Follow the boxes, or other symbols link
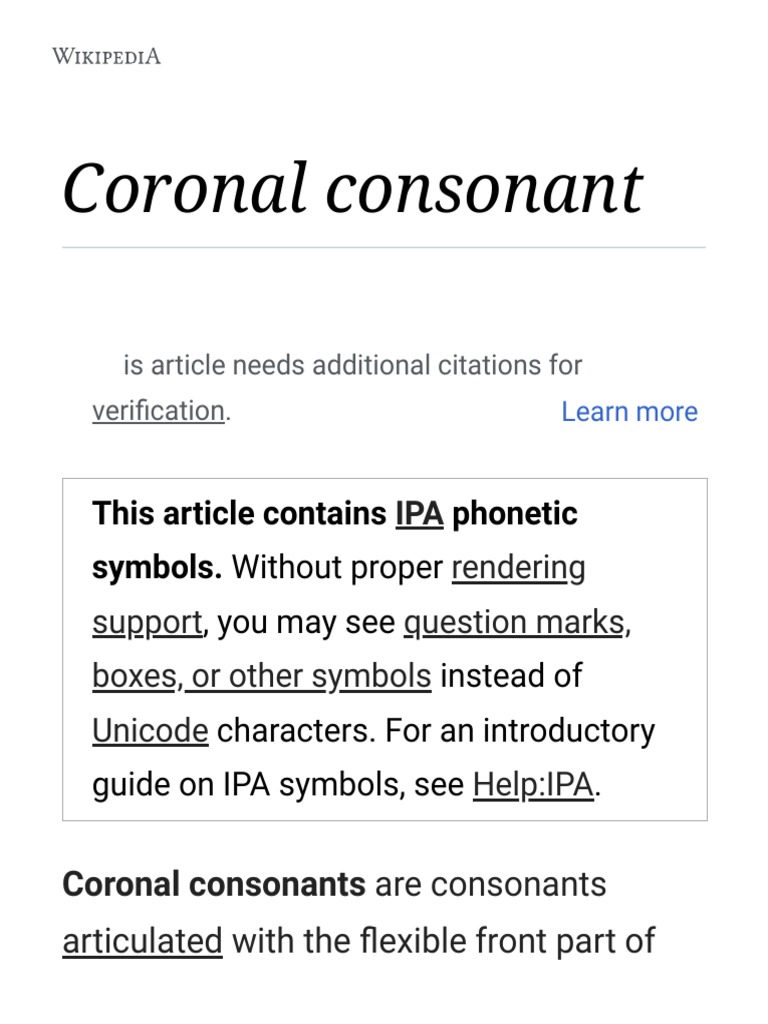This screenshot has width=768, height=1024. point(261,676)
